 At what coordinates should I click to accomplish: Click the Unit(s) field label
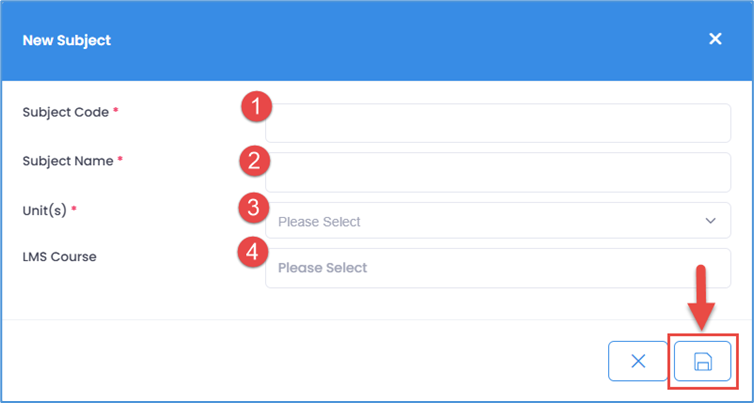pyautogui.click(x=43, y=208)
